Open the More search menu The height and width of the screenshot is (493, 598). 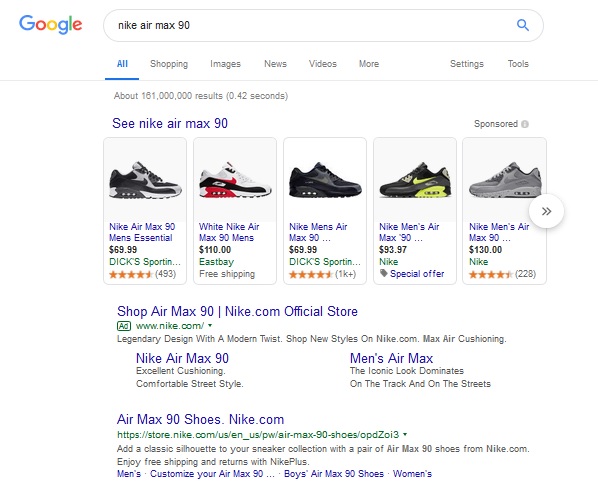click(369, 64)
